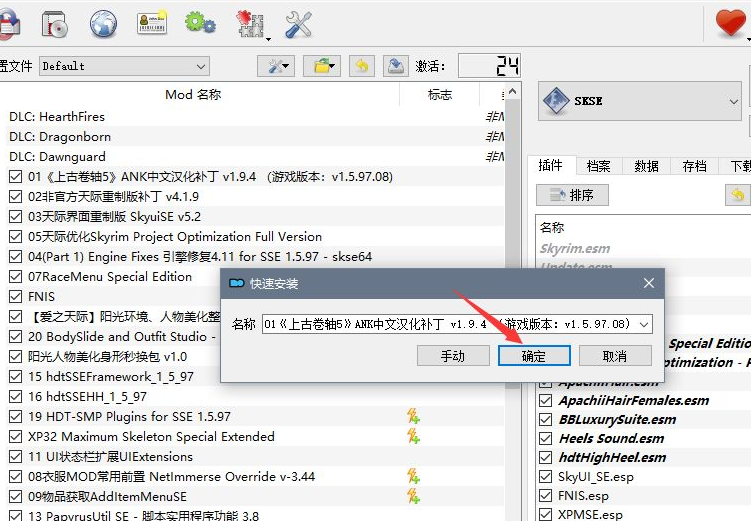Sort by Mod 名称 column header
This screenshot has width=751, height=521.
(193, 94)
